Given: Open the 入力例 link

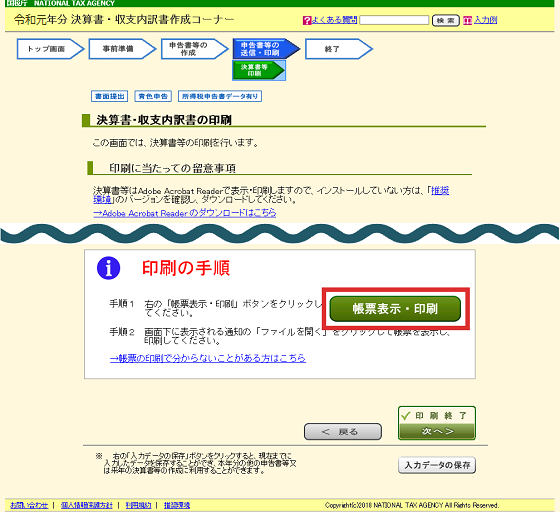Looking at the screenshot, I should pos(485,20).
